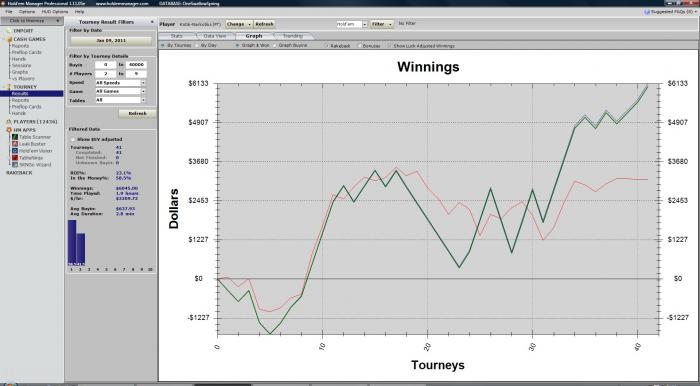The width and height of the screenshot is (700, 386).
Task: Click the first-place finish histogram bar
Action: click(72, 243)
